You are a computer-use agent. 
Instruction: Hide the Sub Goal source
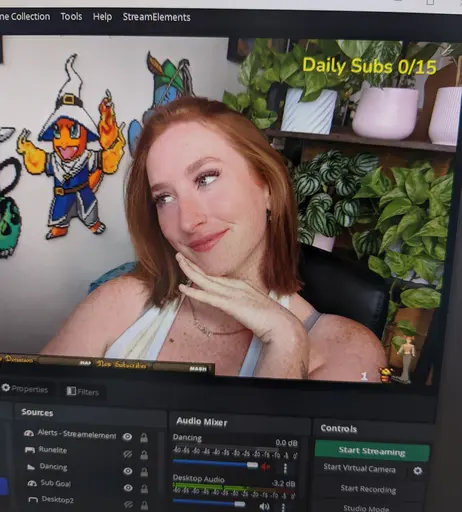click(128, 488)
